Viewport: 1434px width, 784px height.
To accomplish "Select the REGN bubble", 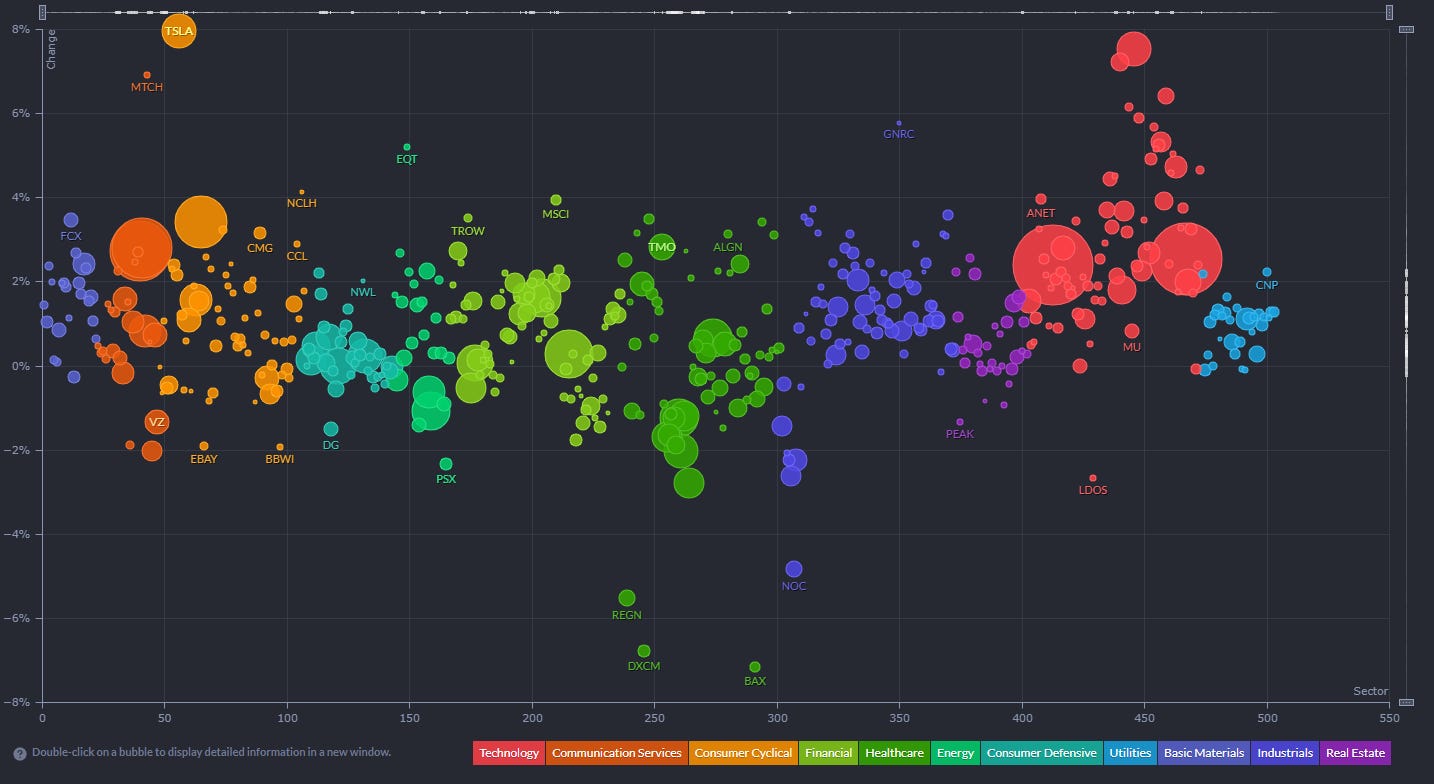I will click(627, 598).
